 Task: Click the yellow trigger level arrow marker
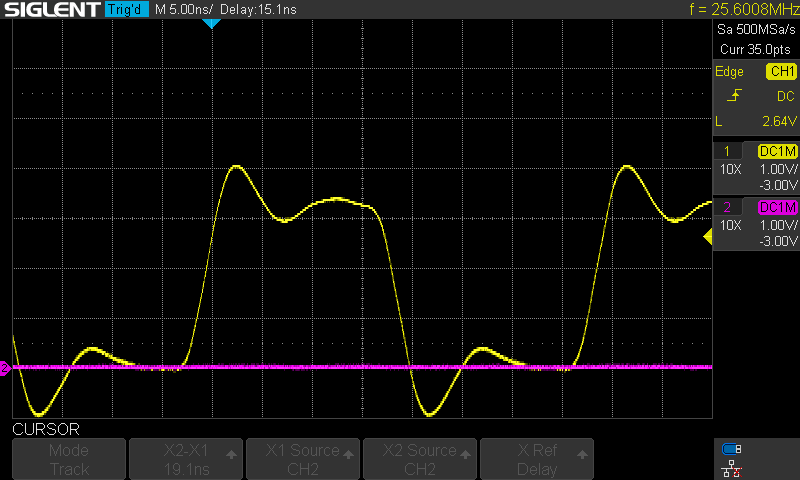[708, 237]
